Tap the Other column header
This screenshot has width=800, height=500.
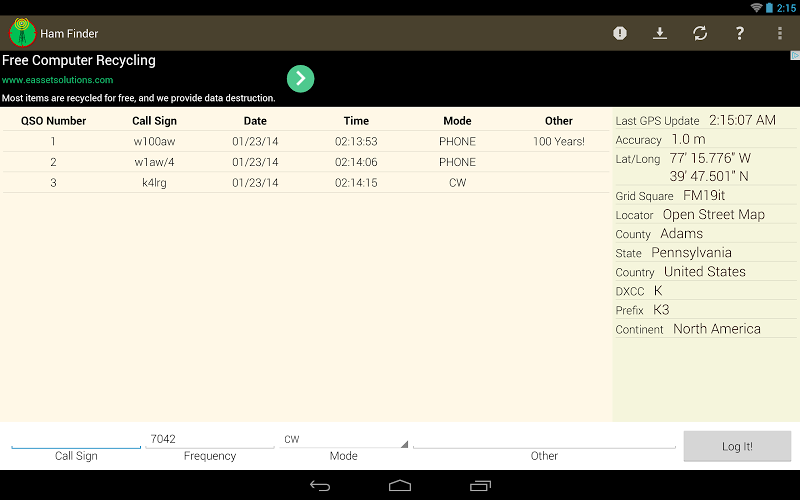pos(559,121)
